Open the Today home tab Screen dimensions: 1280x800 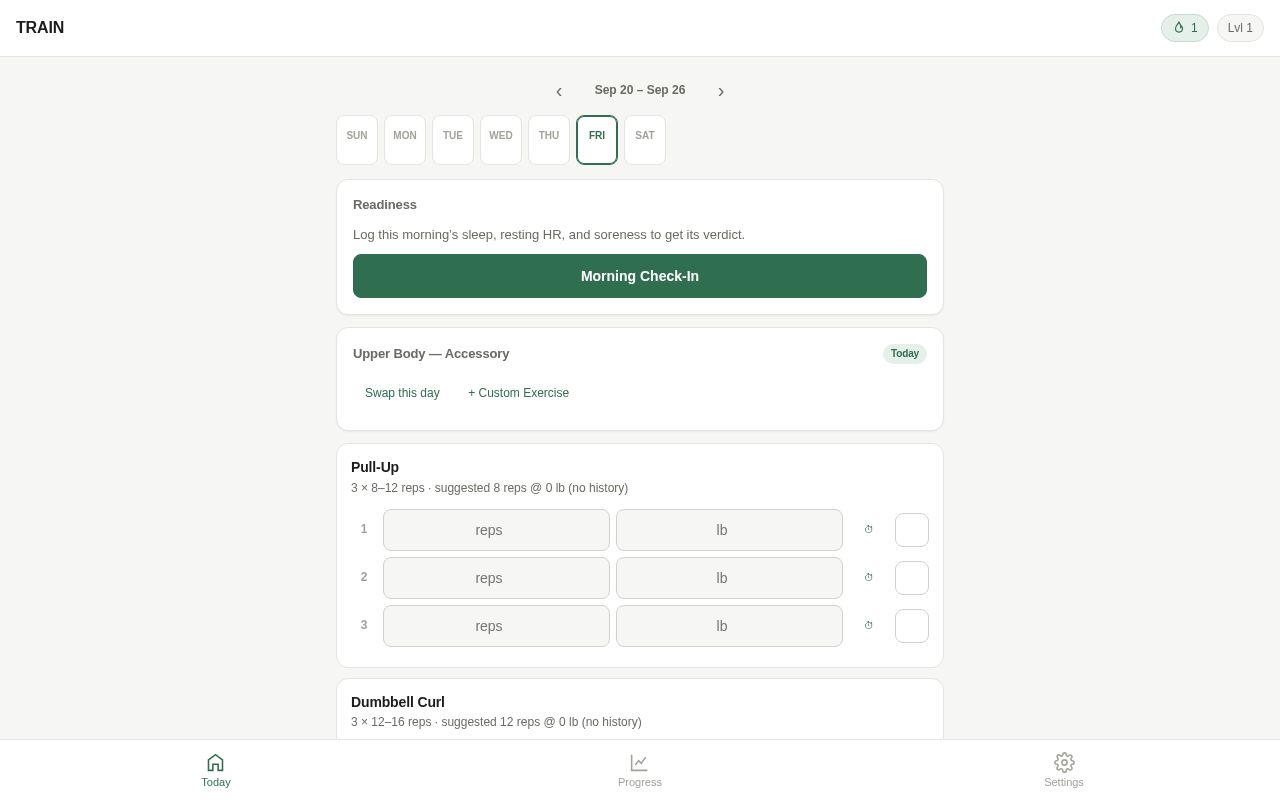(x=216, y=770)
